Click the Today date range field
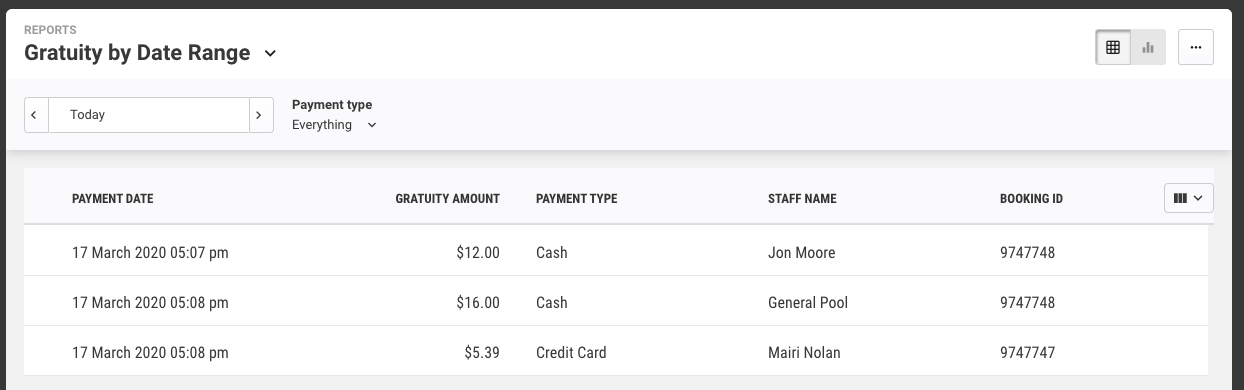 pyautogui.click(x=148, y=115)
